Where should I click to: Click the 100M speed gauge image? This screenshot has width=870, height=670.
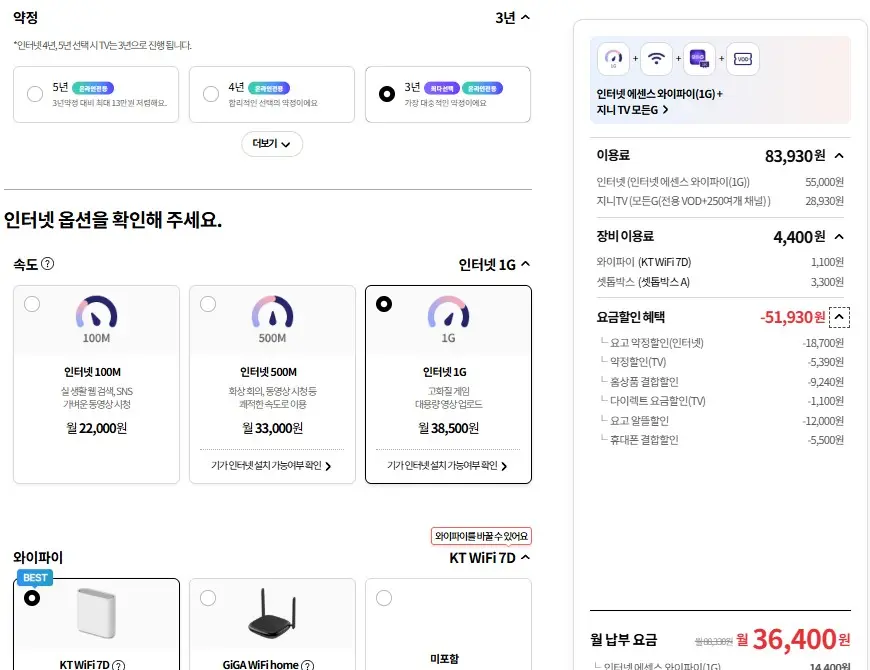(97, 312)
